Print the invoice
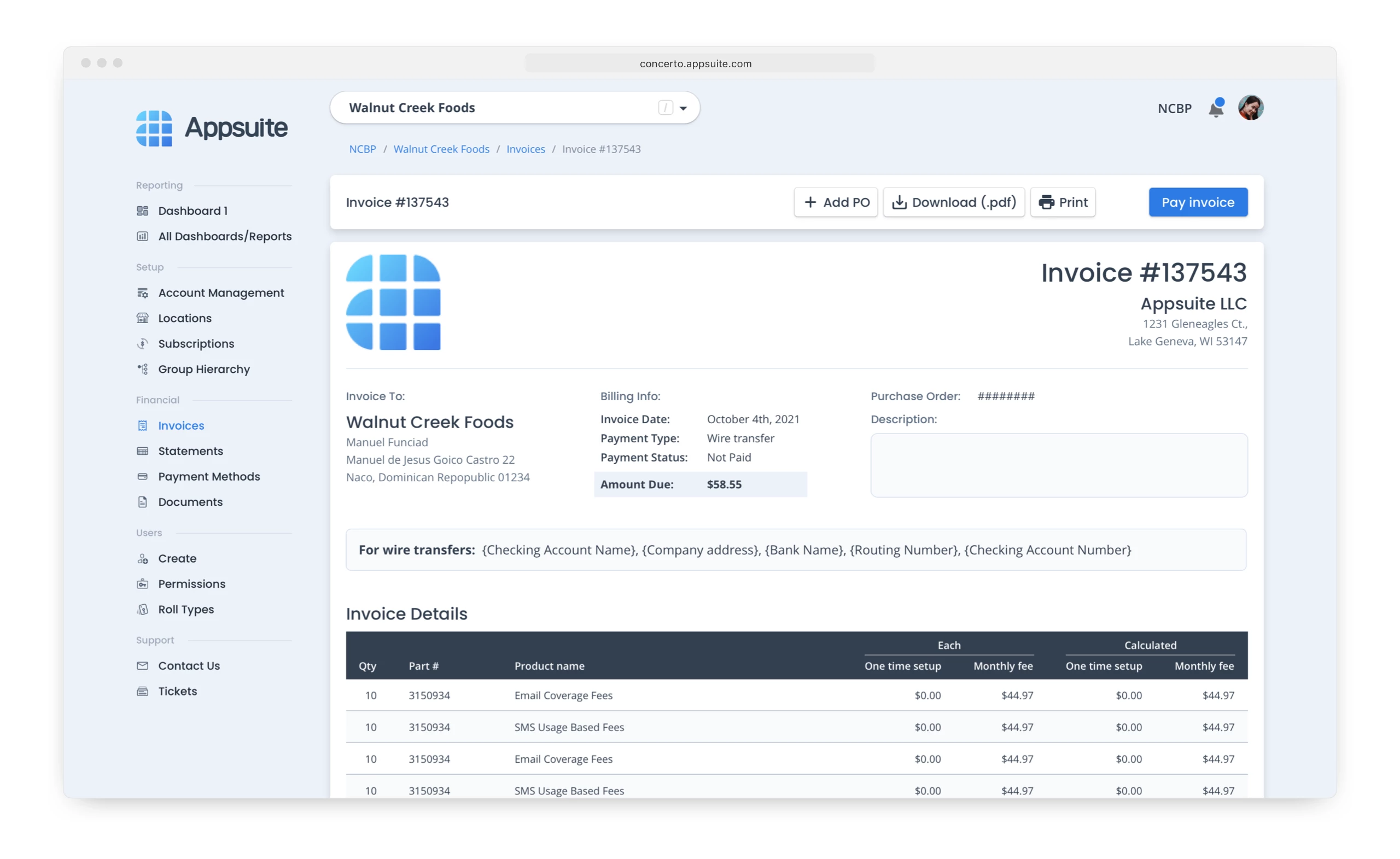This screenshot has width=1400, height=859. pos(1063,202)
